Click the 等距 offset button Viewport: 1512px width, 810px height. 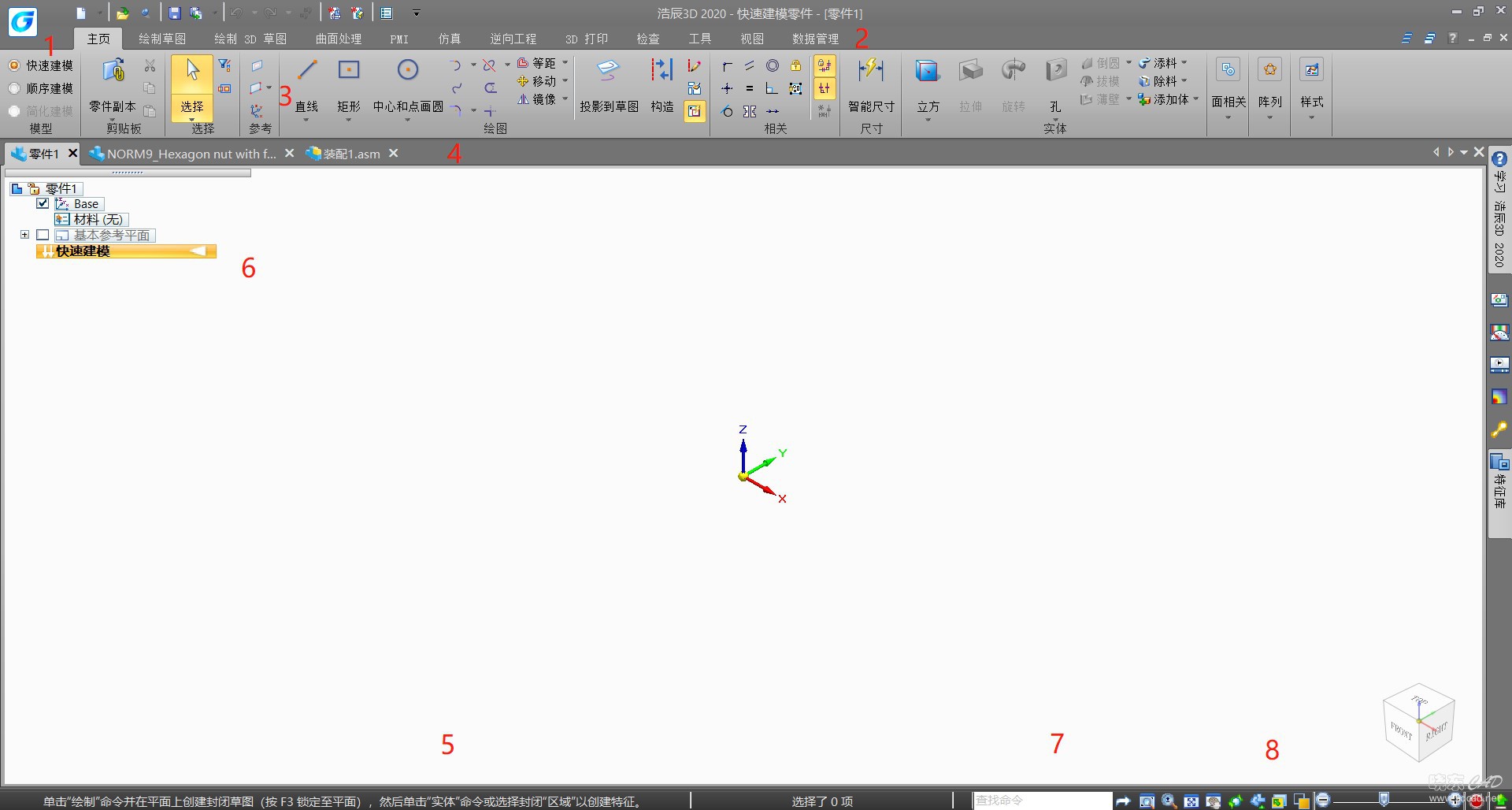tap(537, 63)
